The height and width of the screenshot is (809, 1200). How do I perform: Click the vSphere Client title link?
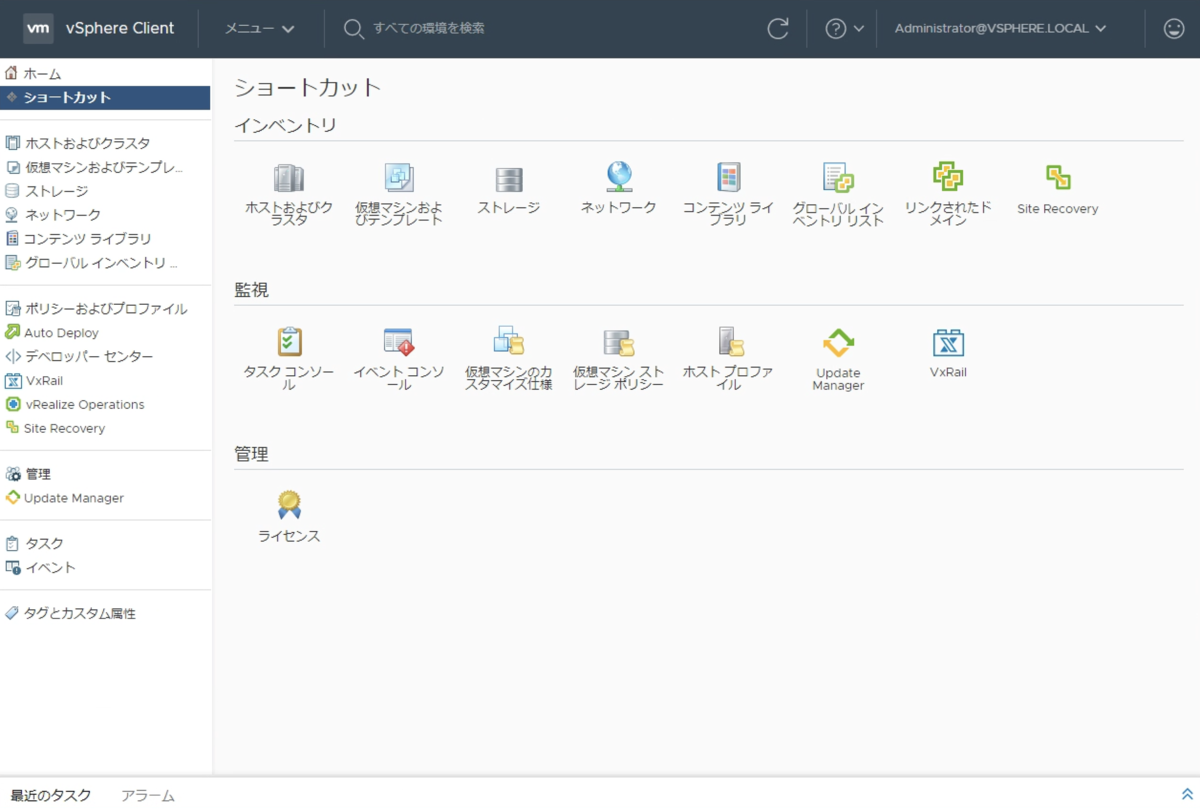pos(120,29)
